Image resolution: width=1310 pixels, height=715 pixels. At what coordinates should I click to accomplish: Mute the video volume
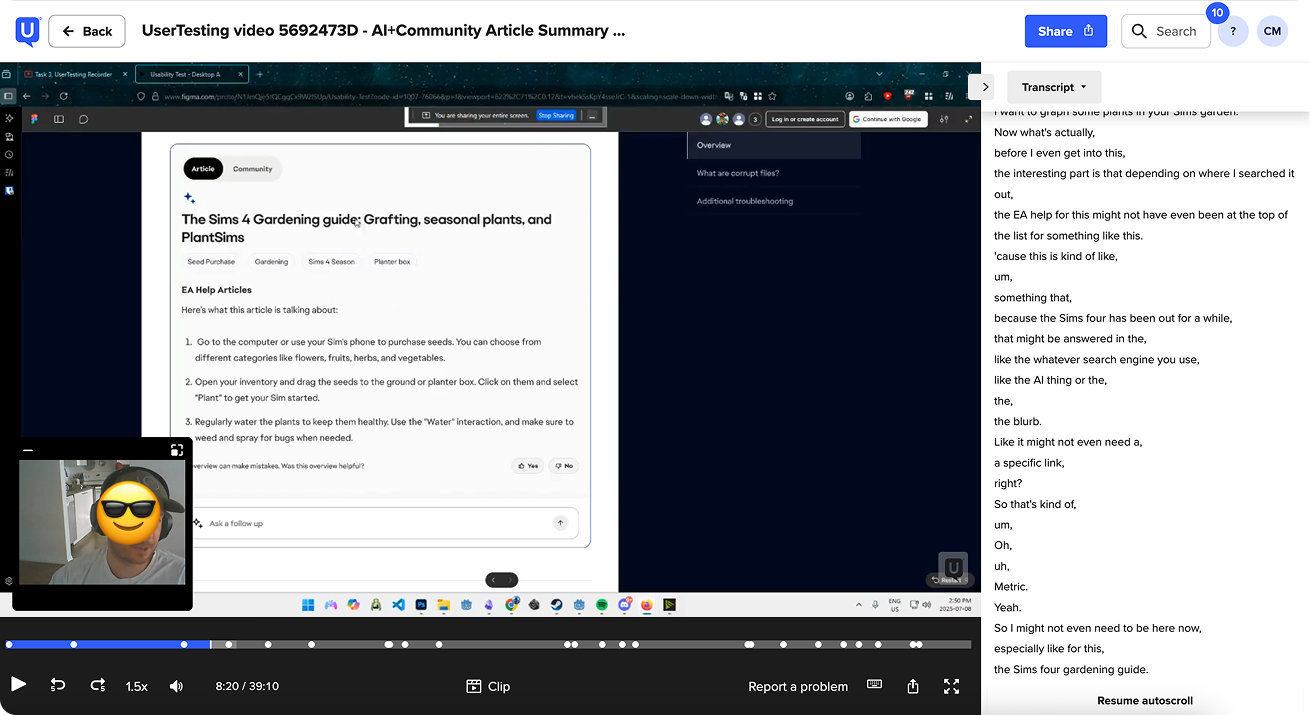pos(177,686)
